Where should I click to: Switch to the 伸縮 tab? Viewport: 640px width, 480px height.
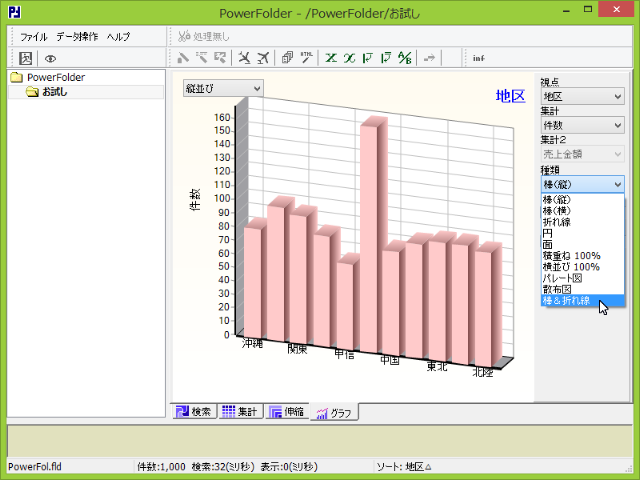(x=285, y=411)
